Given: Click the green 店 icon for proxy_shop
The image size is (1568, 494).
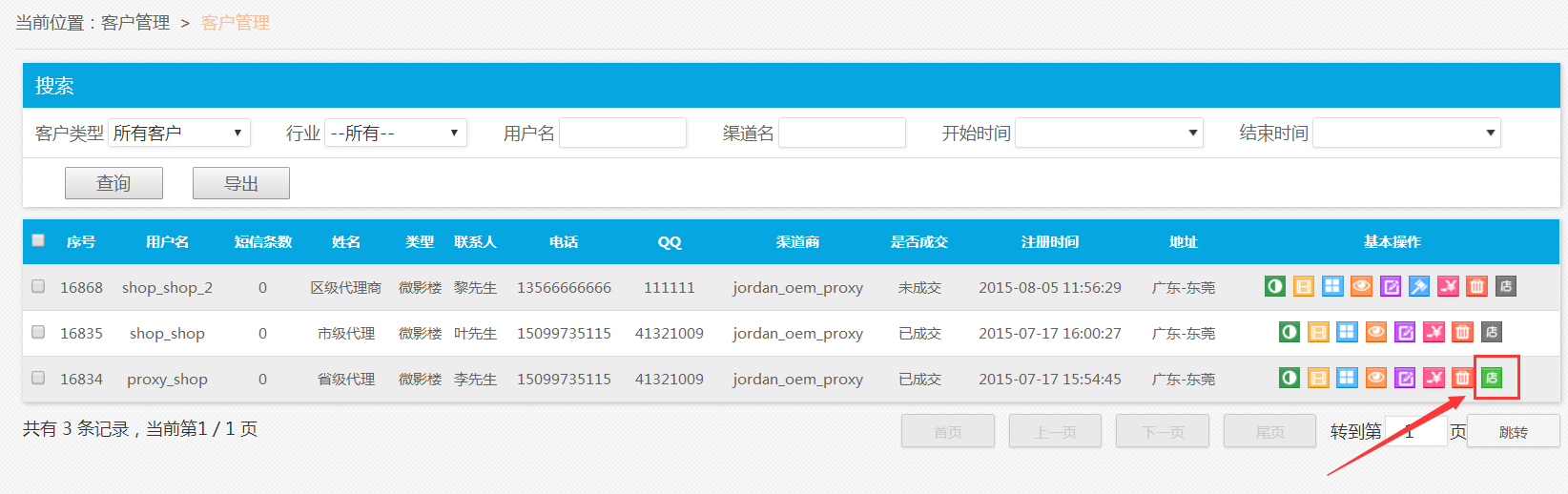Looking at the screenshot, I should click(x=1492, y=378).
